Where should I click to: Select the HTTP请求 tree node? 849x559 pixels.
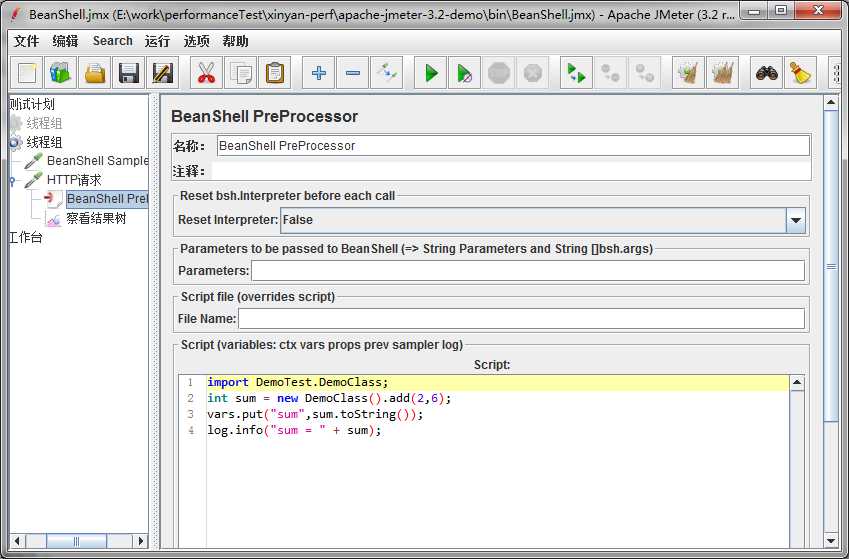tap(74, 180)
